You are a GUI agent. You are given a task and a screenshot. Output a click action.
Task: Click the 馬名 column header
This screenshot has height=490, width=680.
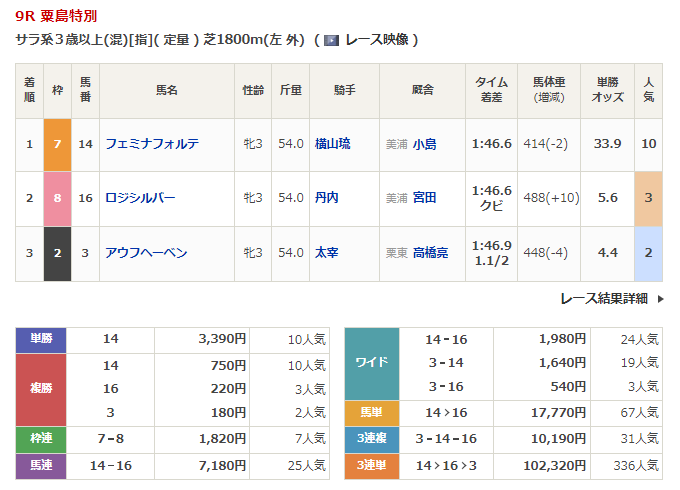(166, 91)
